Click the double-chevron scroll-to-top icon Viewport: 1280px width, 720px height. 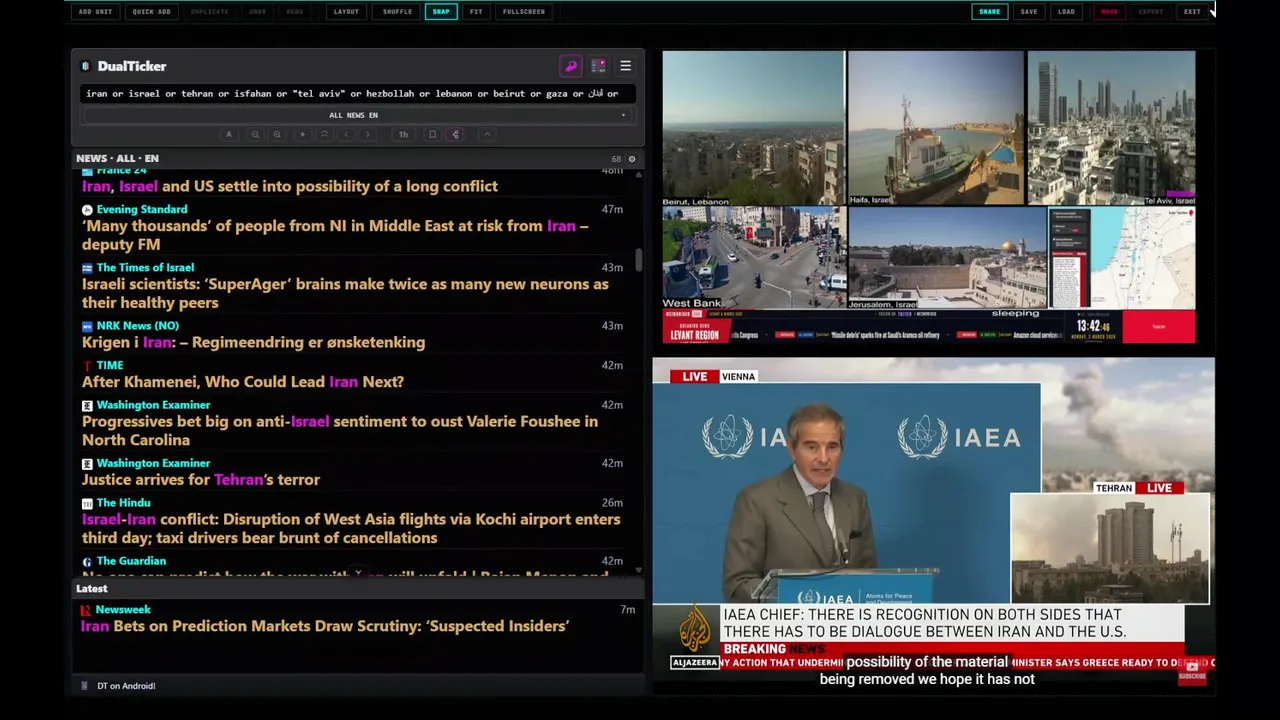324,134
